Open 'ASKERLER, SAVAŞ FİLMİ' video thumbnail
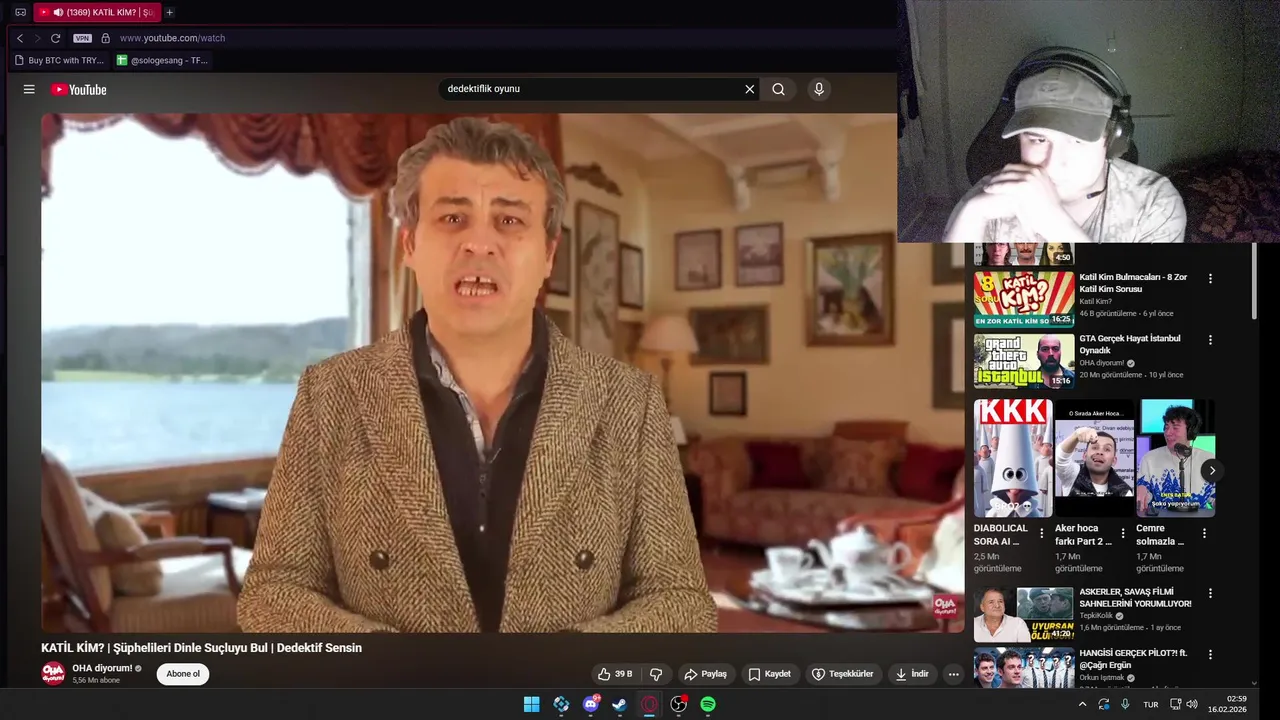The width and height of the screenshot is (1280, 720). 1024,614
